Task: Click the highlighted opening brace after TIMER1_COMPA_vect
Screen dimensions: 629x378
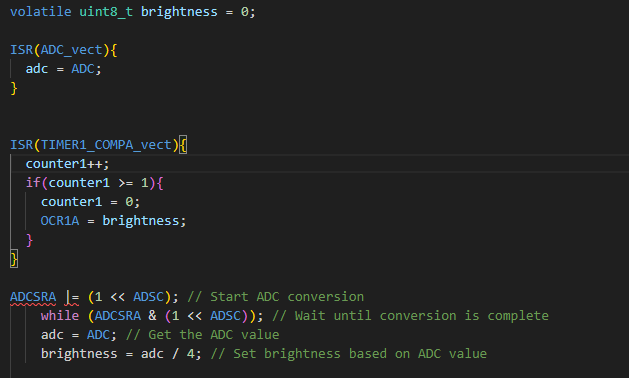Action: (x=183, y=144)
